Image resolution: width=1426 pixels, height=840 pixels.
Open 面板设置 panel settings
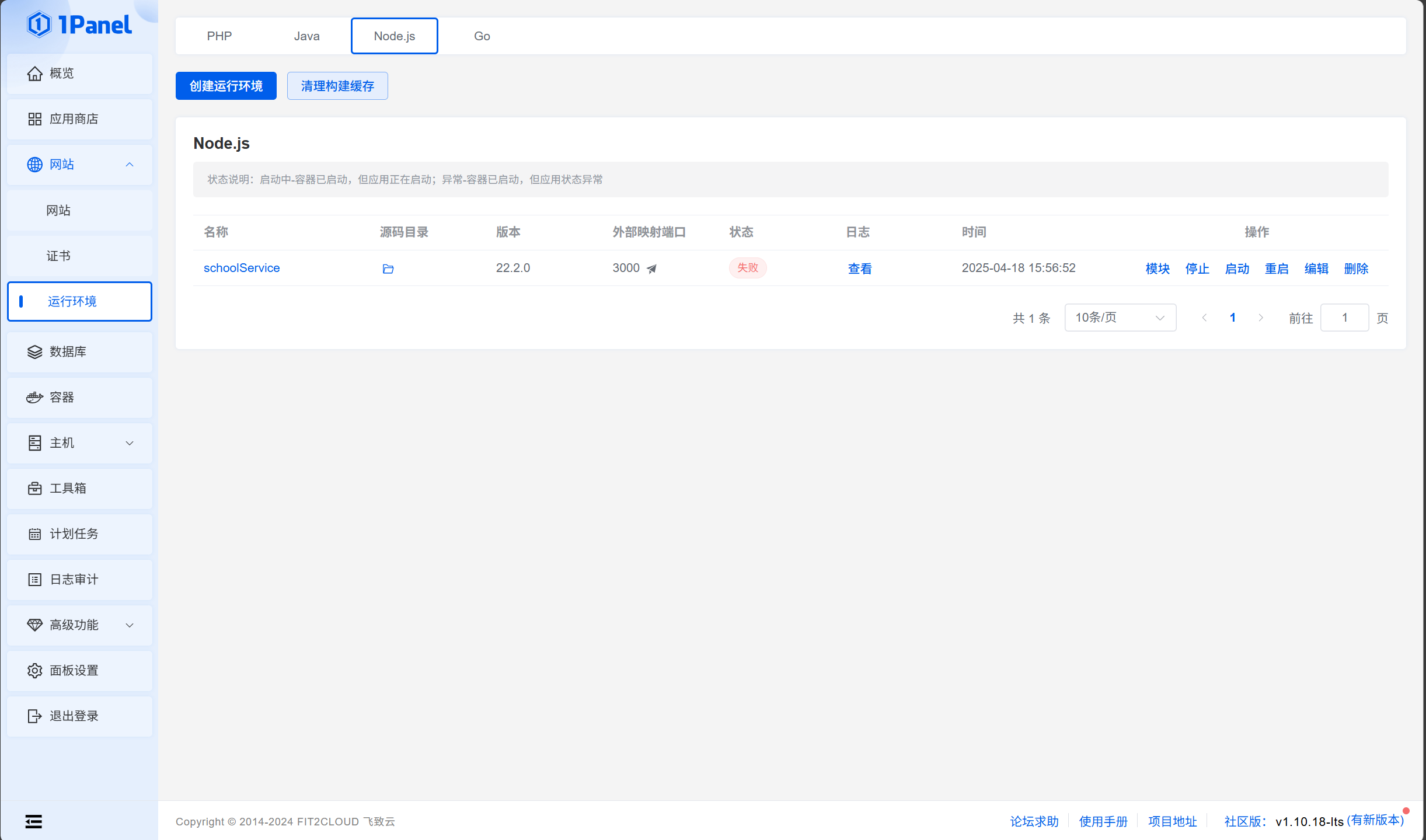(79, 671)
